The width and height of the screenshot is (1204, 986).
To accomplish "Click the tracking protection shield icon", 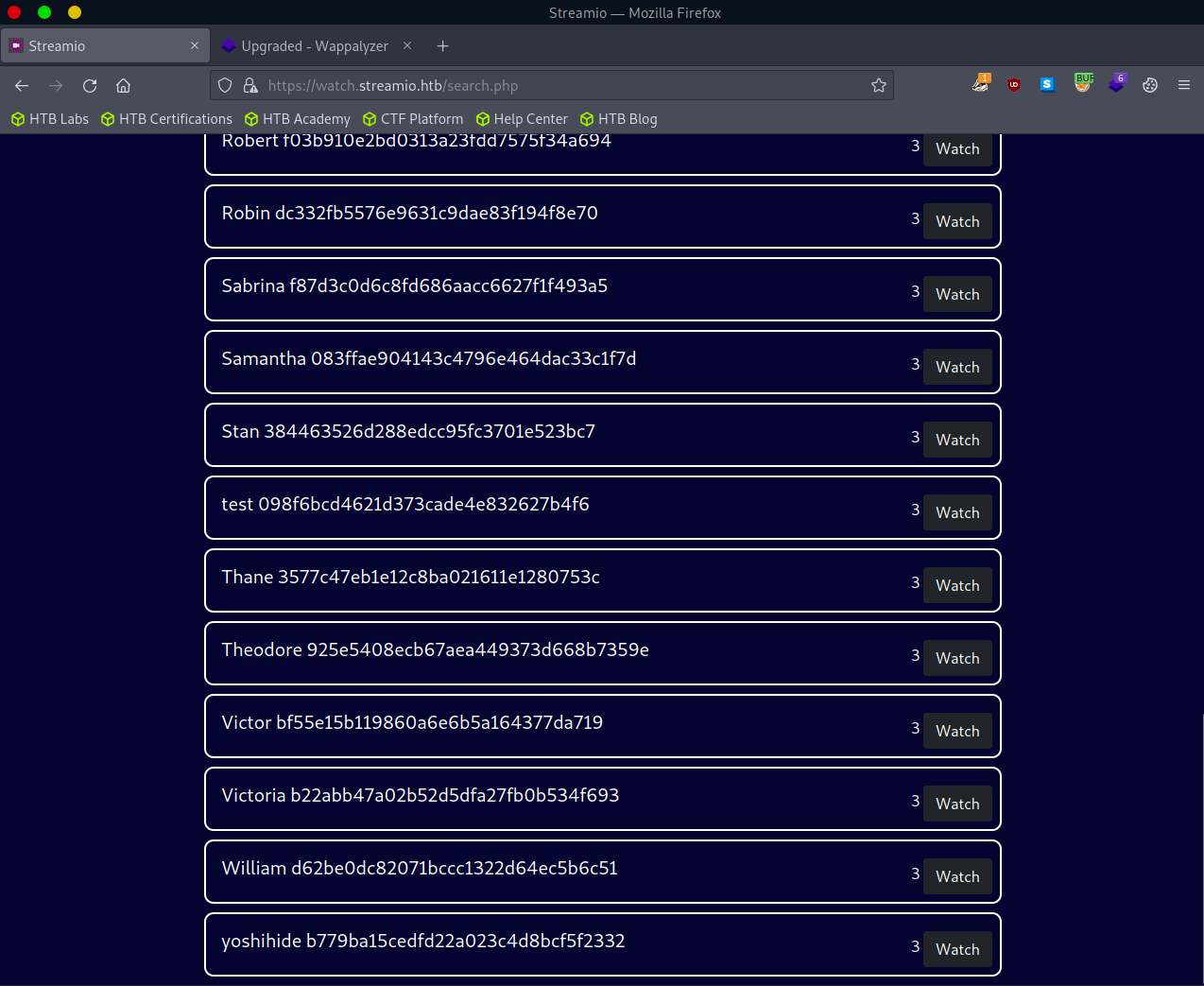I will pos(225,85).
